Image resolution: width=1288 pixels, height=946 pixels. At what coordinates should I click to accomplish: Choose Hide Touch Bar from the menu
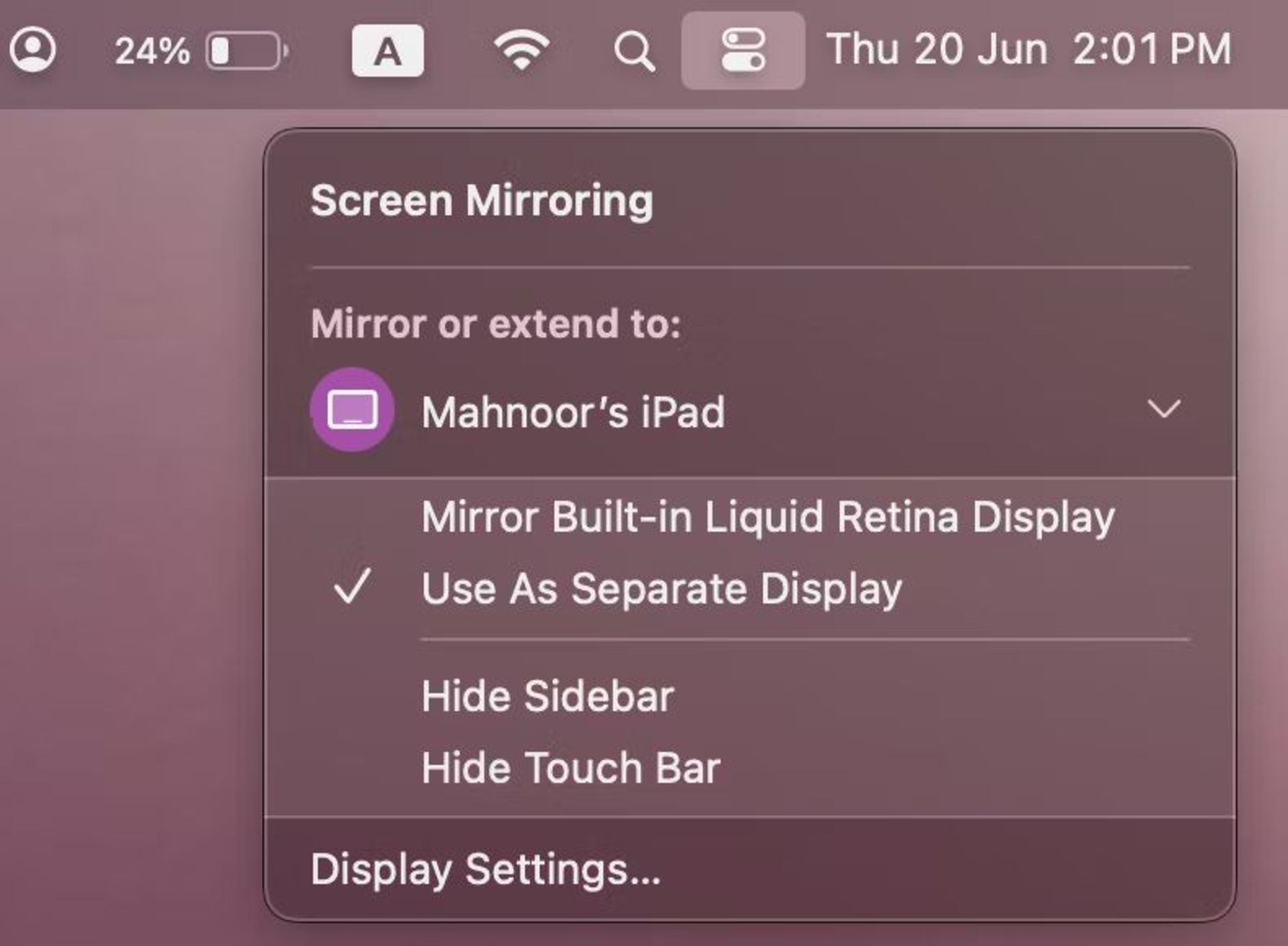pos(570,766)
